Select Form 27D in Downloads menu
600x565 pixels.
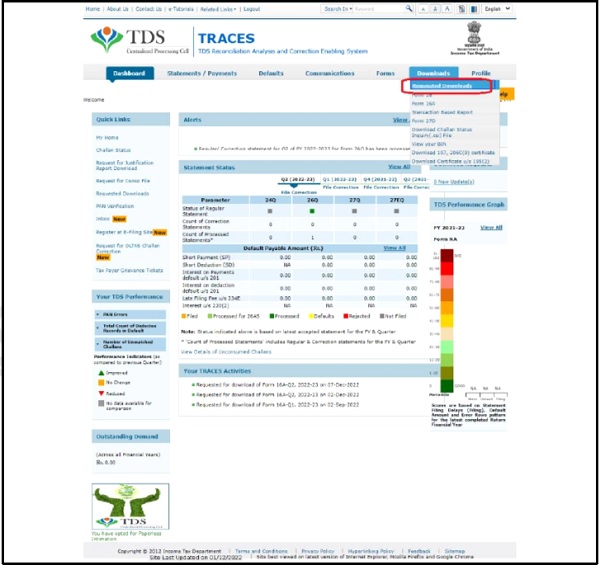(x=423, y=121)
